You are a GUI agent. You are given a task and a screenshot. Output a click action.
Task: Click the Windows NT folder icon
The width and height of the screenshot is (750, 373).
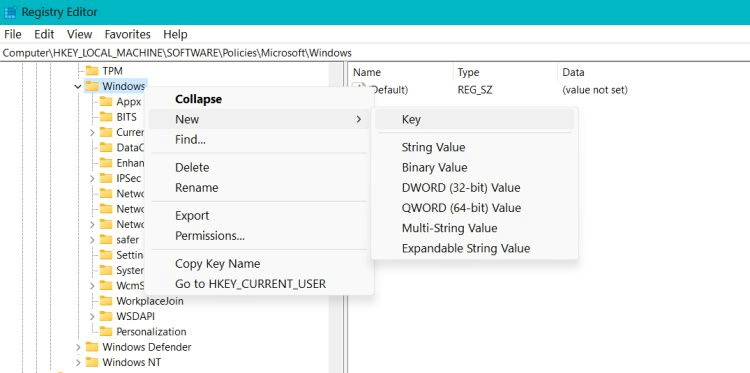point(92,362)
